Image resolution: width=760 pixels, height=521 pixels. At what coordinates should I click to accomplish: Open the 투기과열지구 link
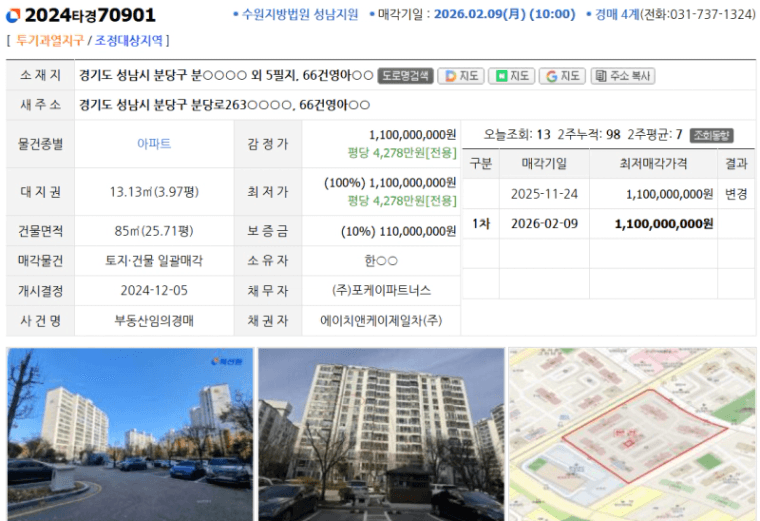pyautogui.click(x=50, y=40)
